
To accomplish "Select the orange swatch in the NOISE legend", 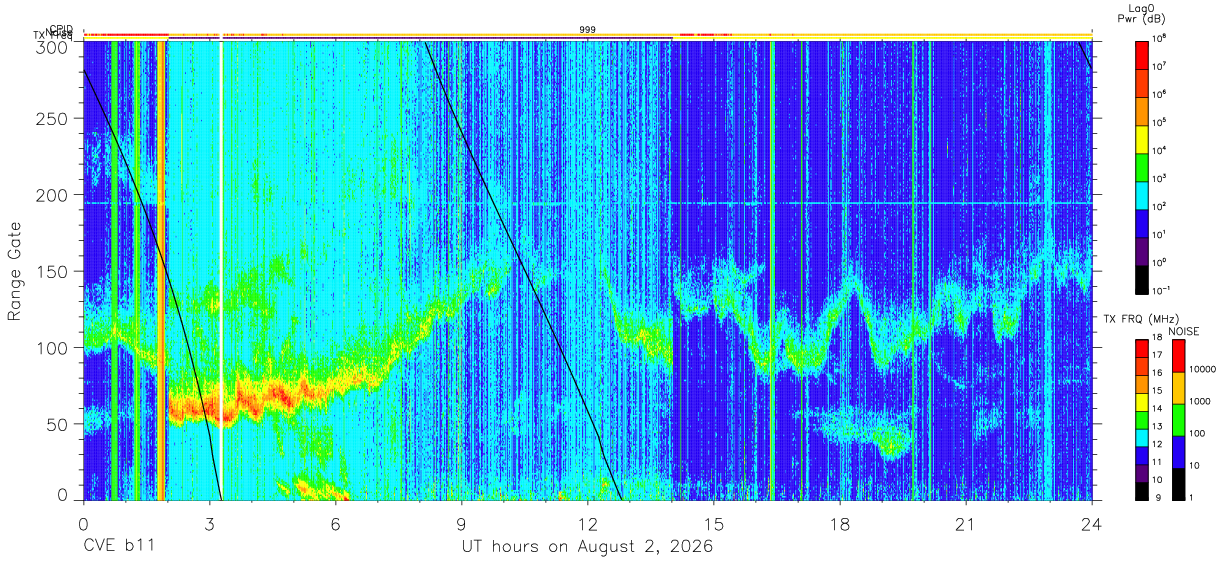I will point(1179,386).
